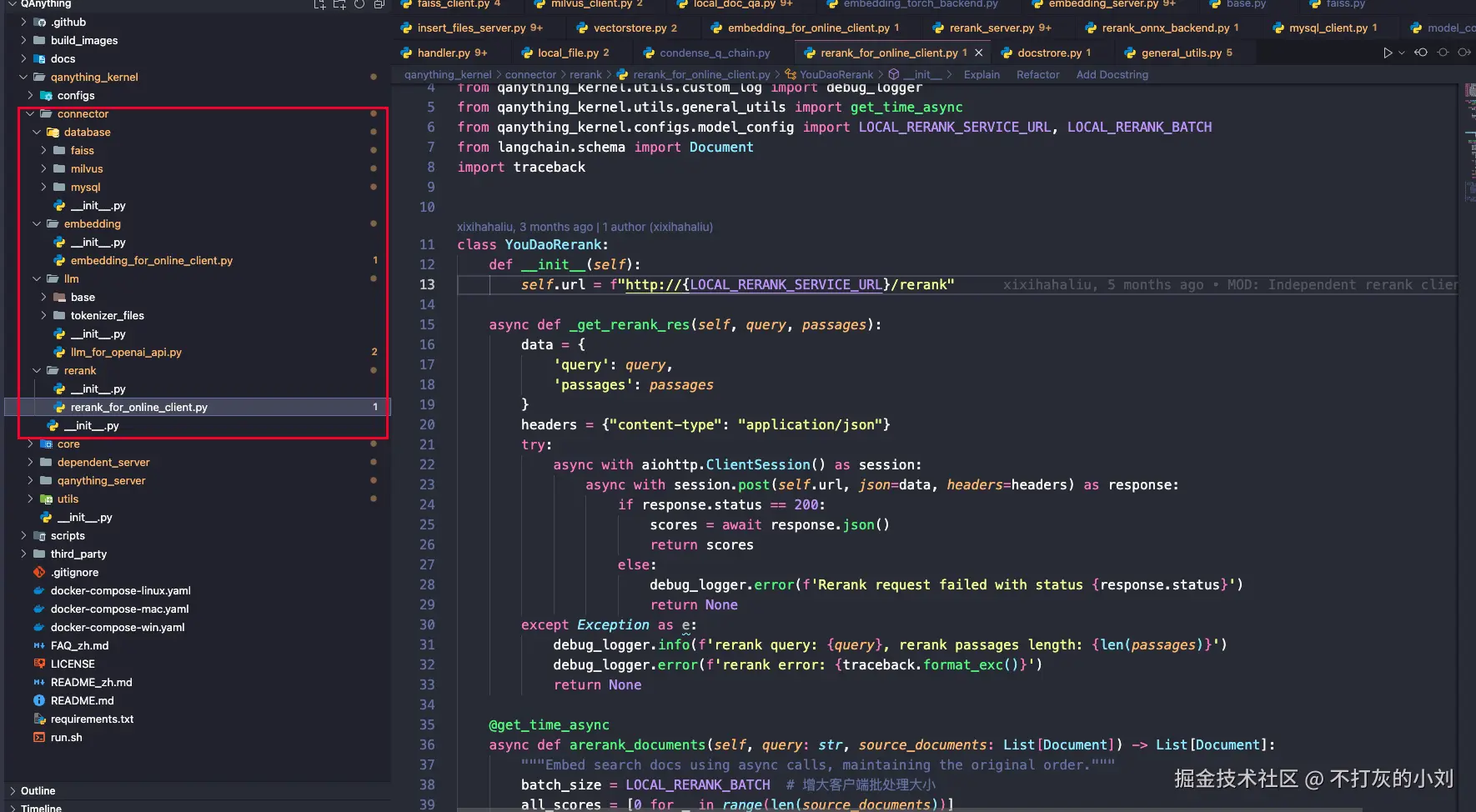Click the connector breadcrumb segment

point(530,75)
